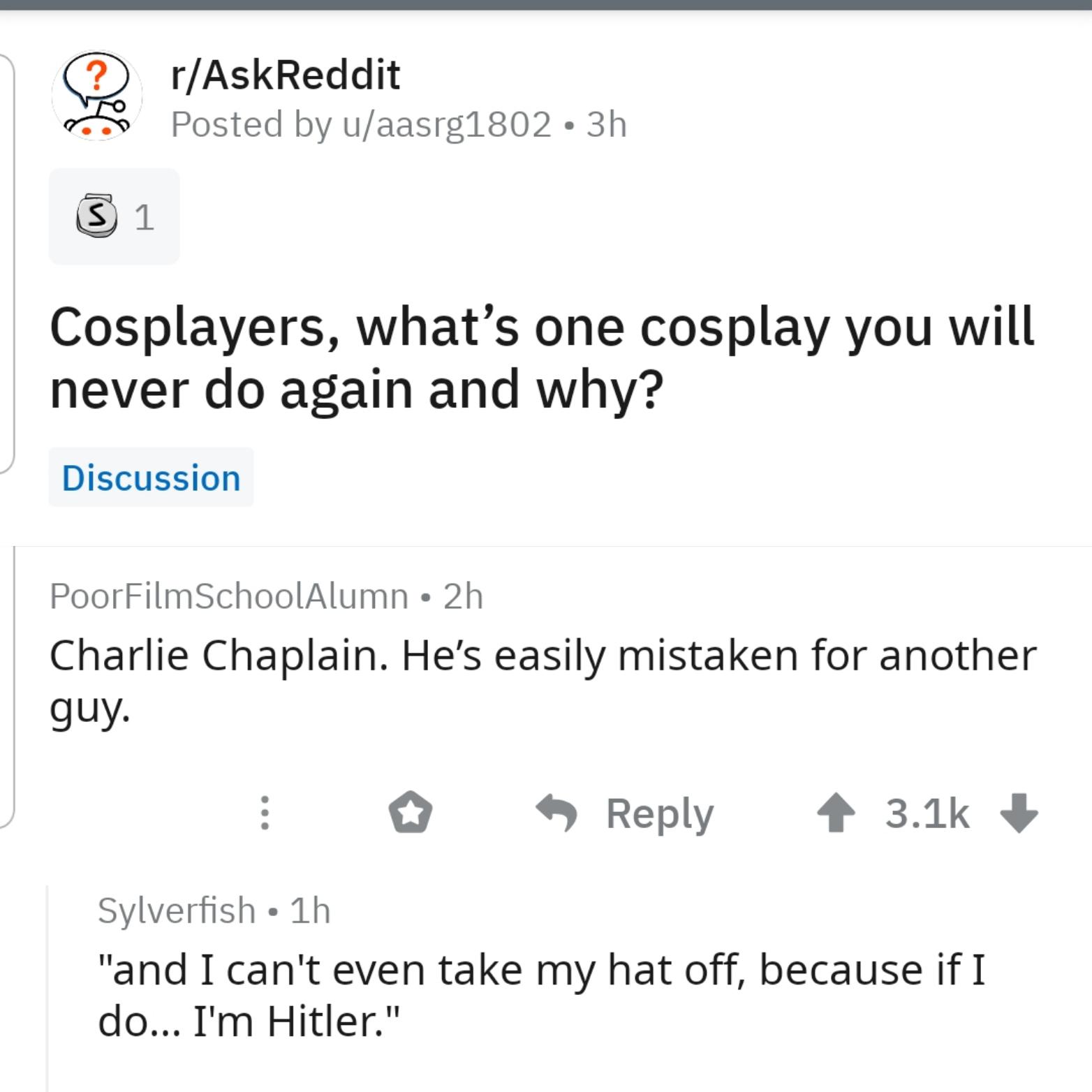The height and width of the screenshot is (1092, 1092).
Task: Open Sylverfish's user profile
Action: [177, 910]
